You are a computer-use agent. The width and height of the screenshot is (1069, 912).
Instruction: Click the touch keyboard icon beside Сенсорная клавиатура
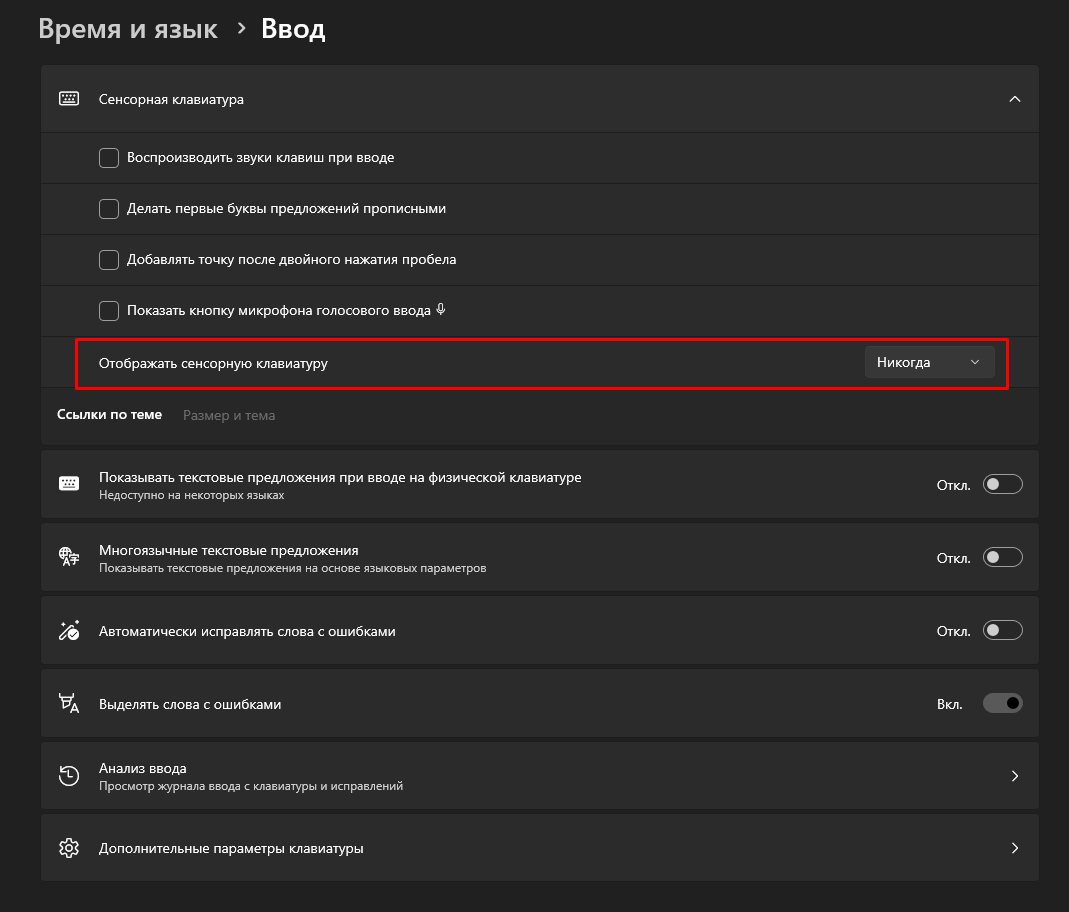(69, 99)
